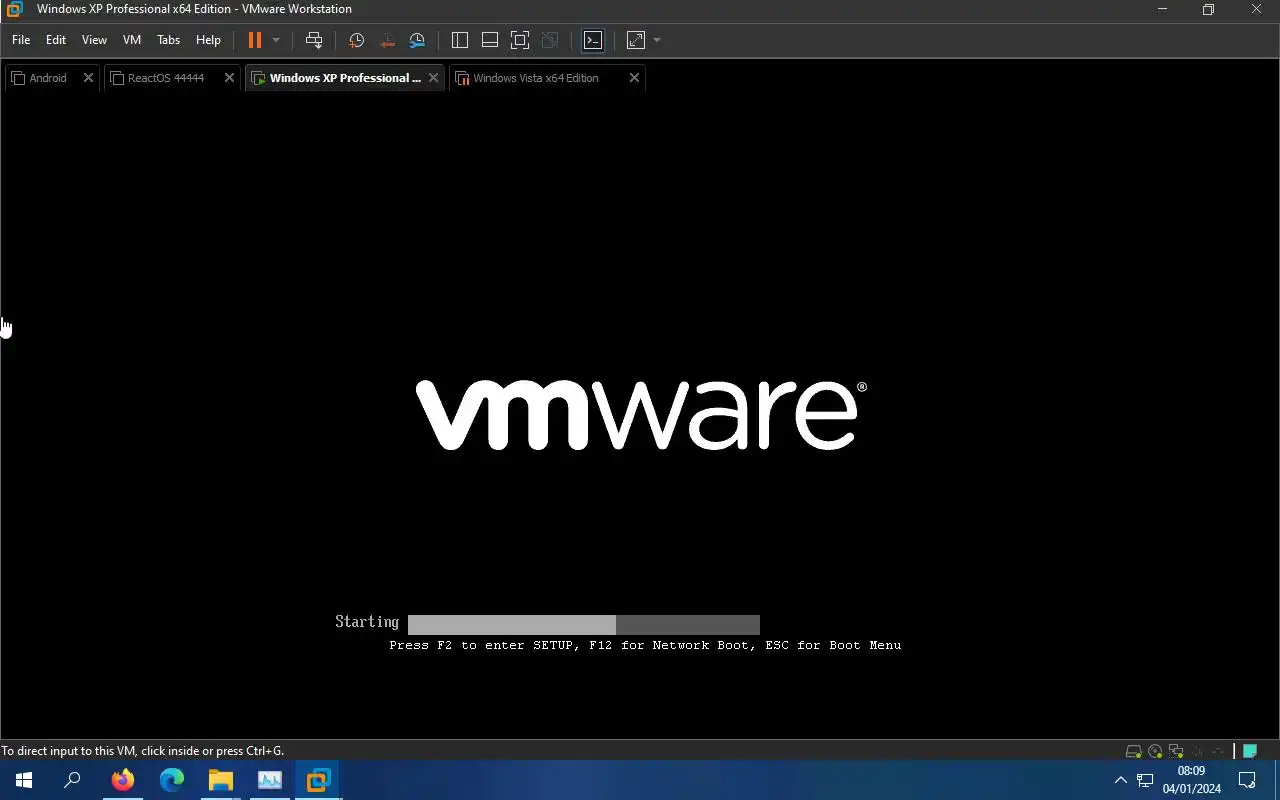Pause the virtual machine with the orange button
The height and width of the screenshot is (800, 1280).
click(254, 40)
